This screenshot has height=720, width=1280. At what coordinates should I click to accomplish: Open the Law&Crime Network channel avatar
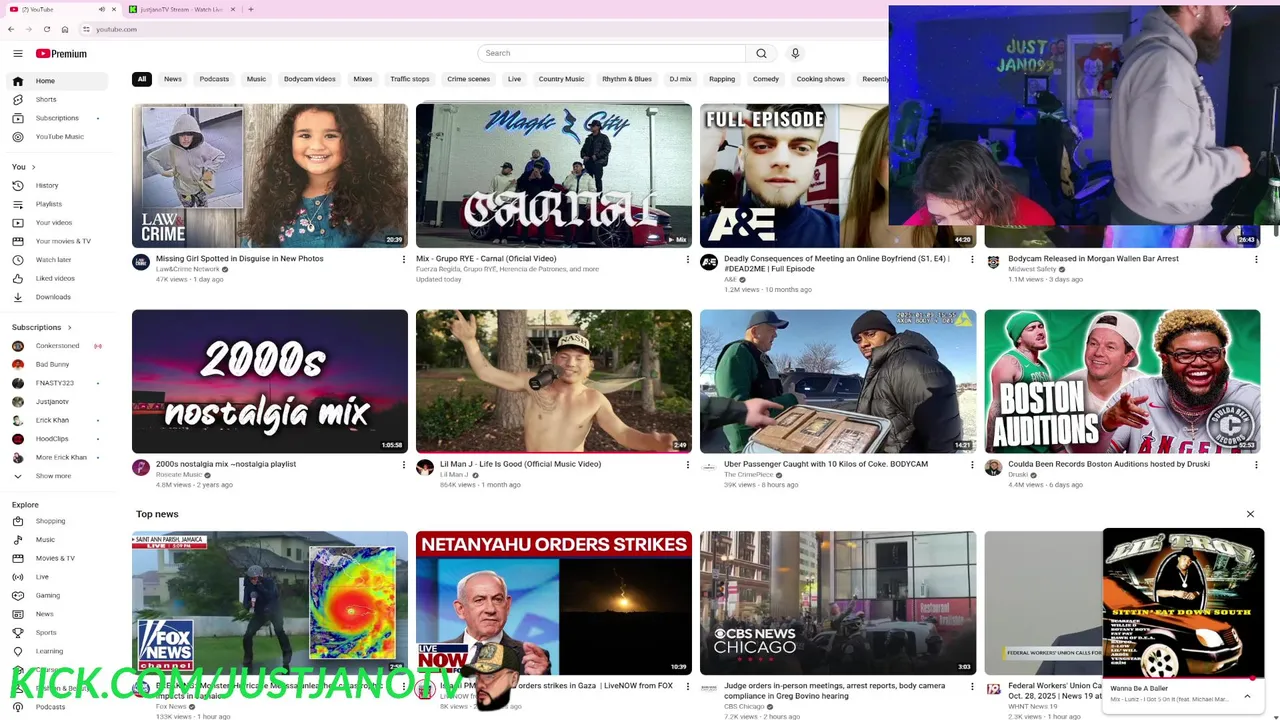(x=141, y=262)
